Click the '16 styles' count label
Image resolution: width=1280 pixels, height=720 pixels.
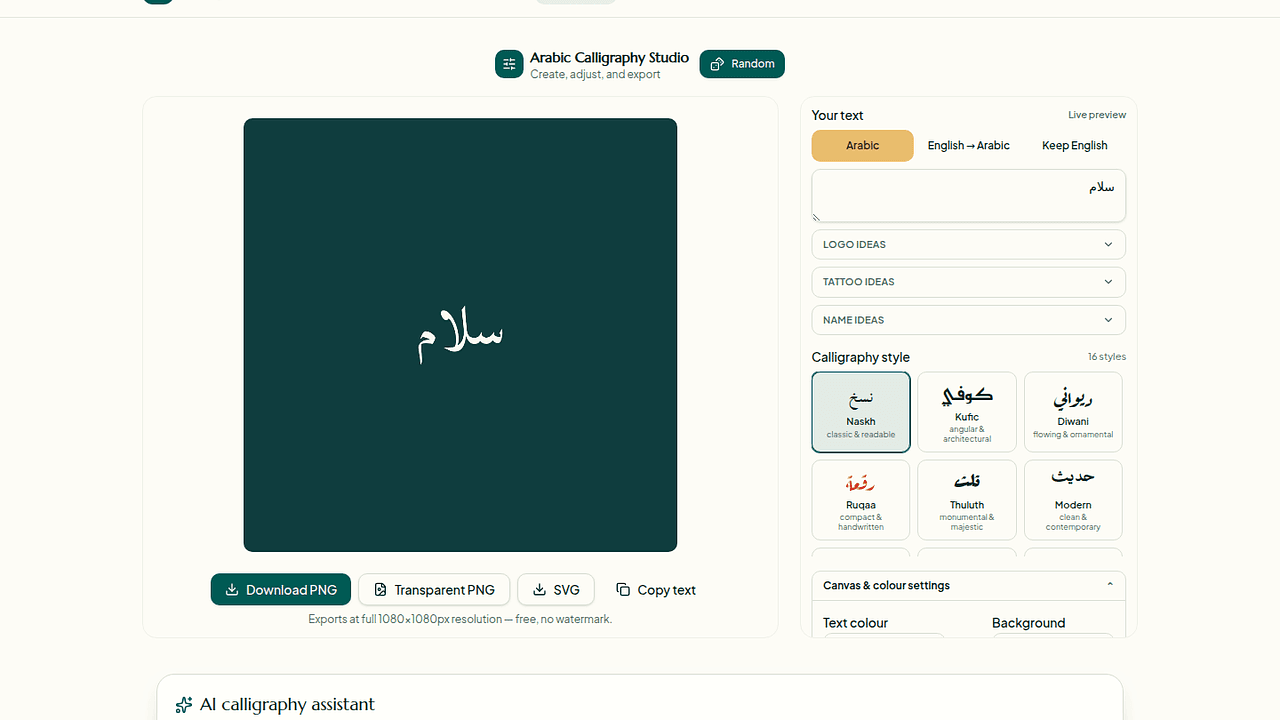tap(1107, 357)
